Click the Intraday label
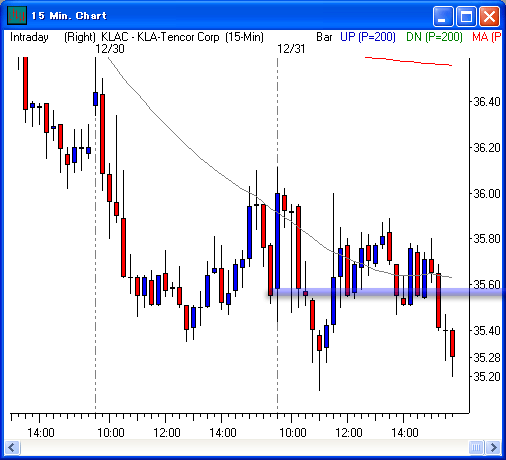Viewport: 506px width, 460px height. [x=29, y=37]
